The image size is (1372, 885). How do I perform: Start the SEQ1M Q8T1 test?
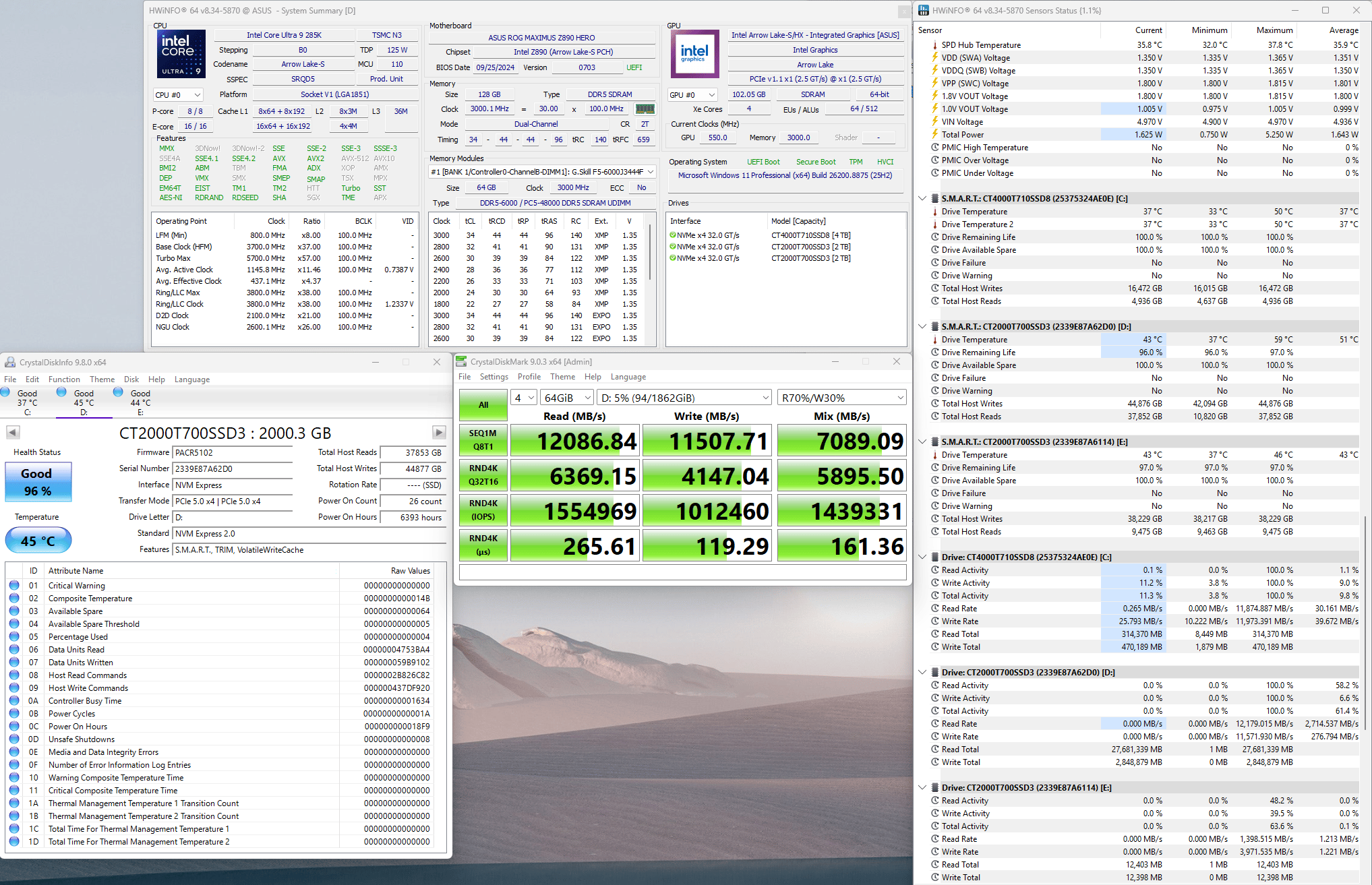[x=483, y=440]
